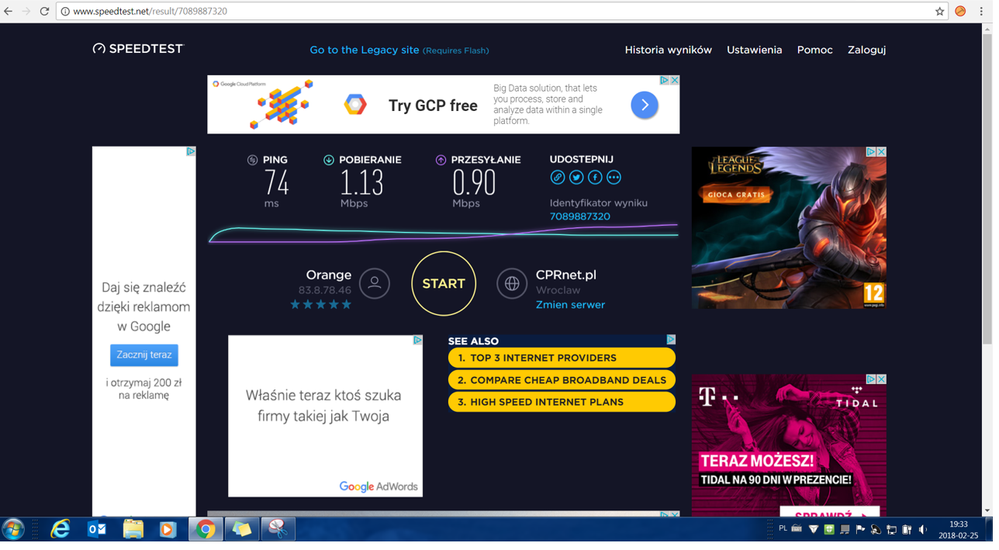The image size is (999, 550).
Task: Click Zmien serwer link
Action: tap(570, 305)
